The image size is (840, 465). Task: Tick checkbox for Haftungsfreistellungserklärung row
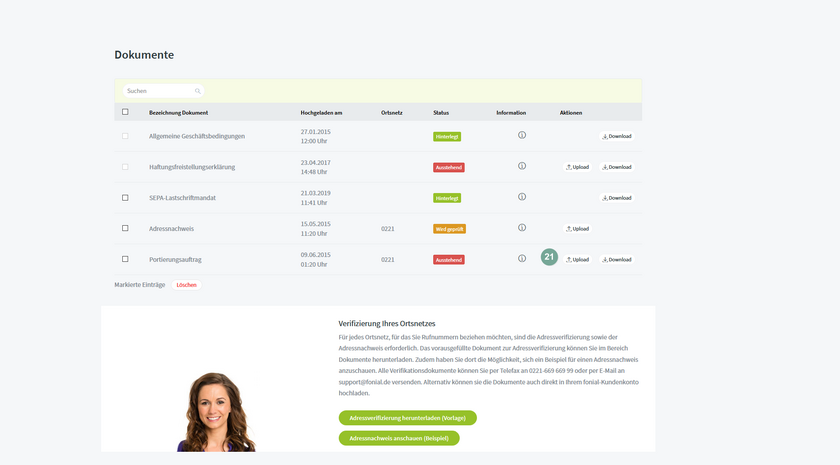[125, 167]
